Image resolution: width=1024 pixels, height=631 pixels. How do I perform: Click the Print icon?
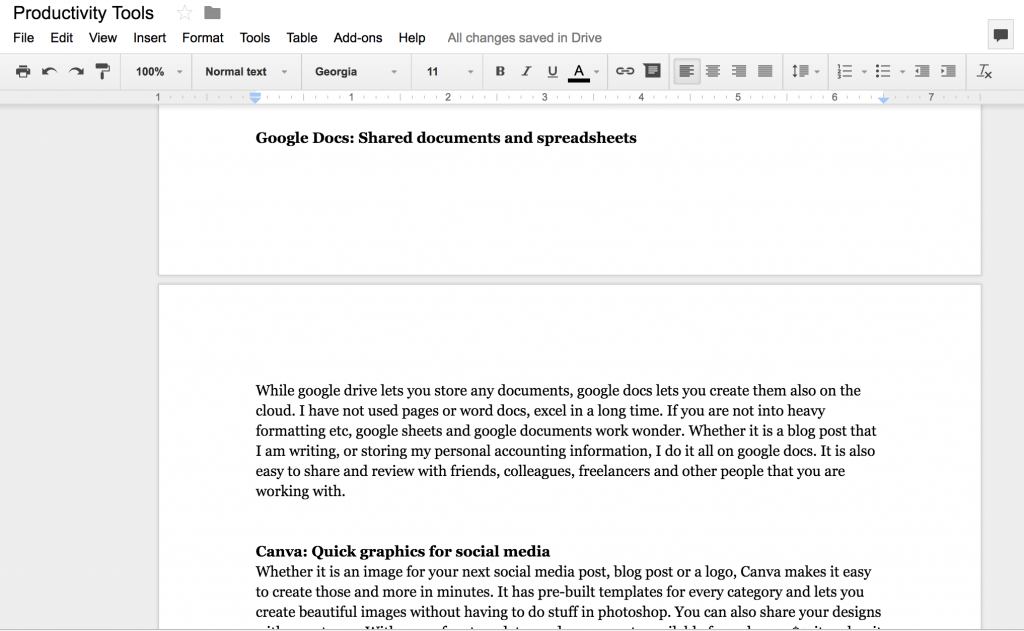22,71
